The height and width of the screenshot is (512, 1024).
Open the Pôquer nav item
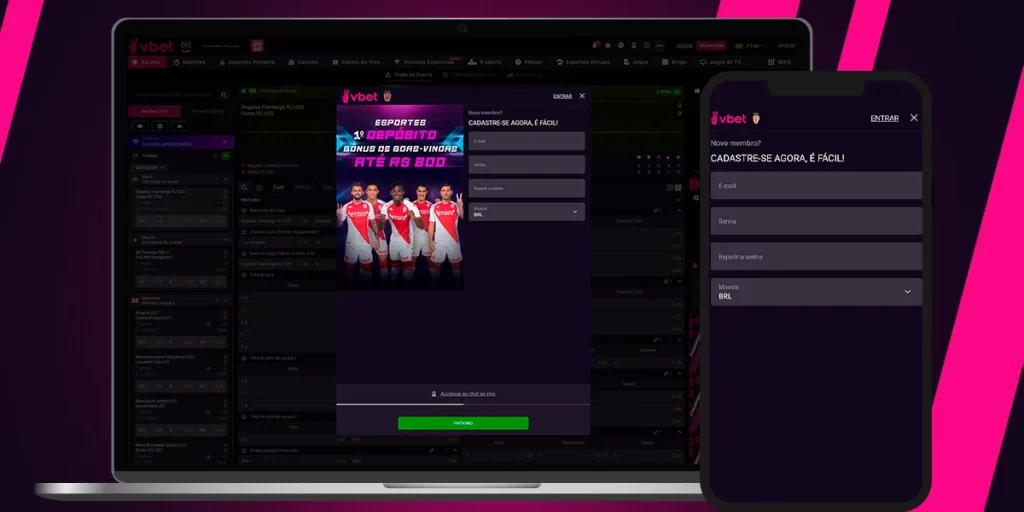pyautogui.click(x=529, y=62)
